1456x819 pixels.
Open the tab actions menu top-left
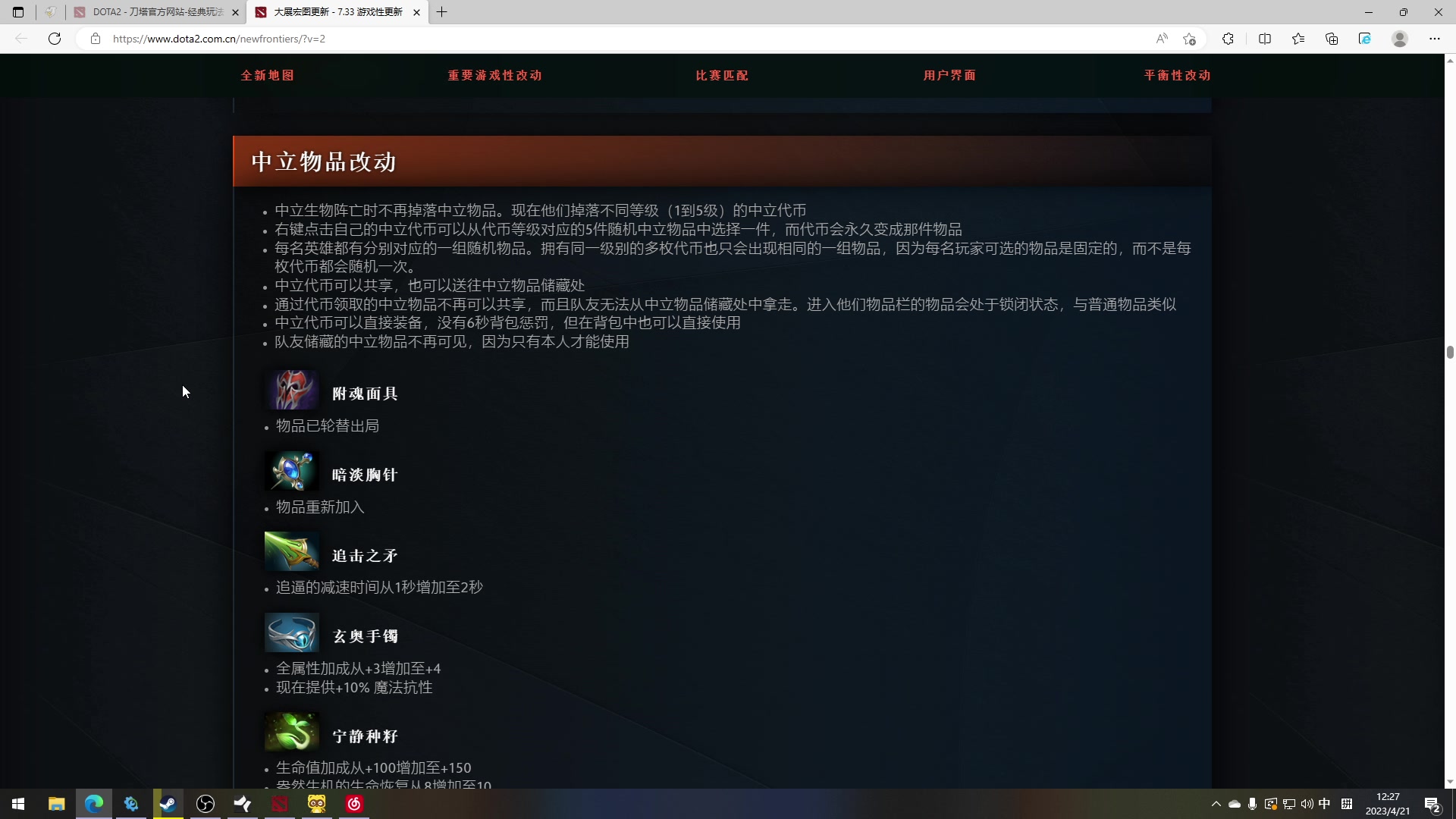pyautogui.click(x=18, y=12)
